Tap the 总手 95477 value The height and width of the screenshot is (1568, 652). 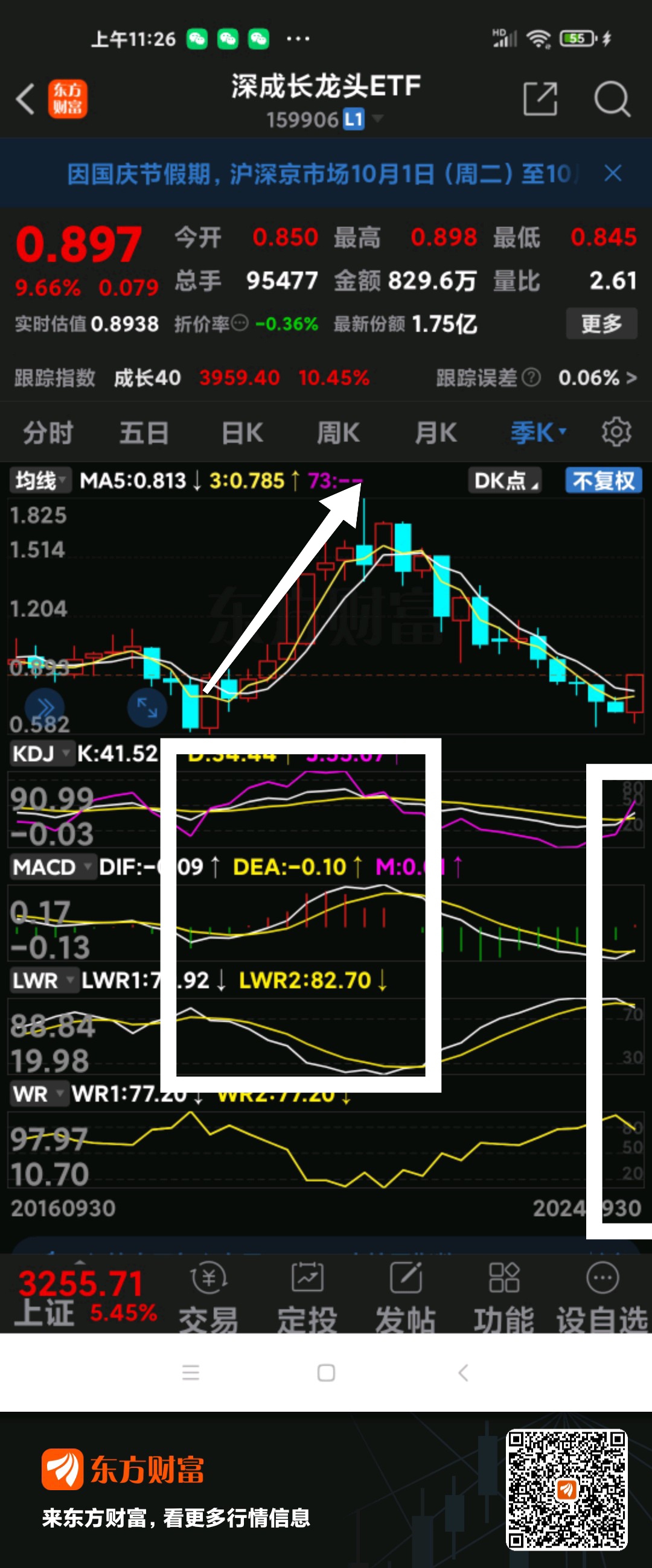[282, 281]
